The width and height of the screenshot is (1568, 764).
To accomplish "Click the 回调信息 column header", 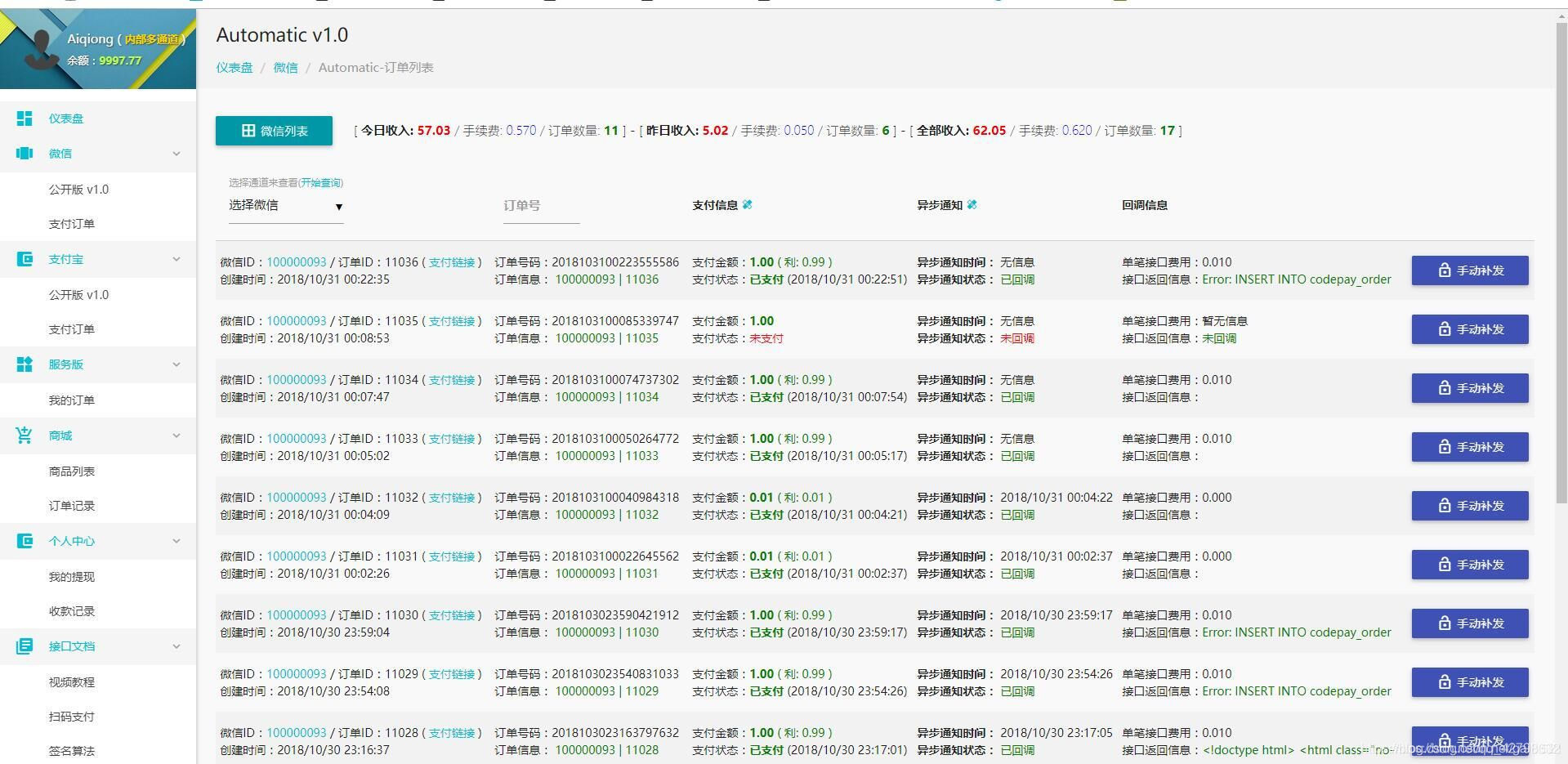I will point(1145,205).
